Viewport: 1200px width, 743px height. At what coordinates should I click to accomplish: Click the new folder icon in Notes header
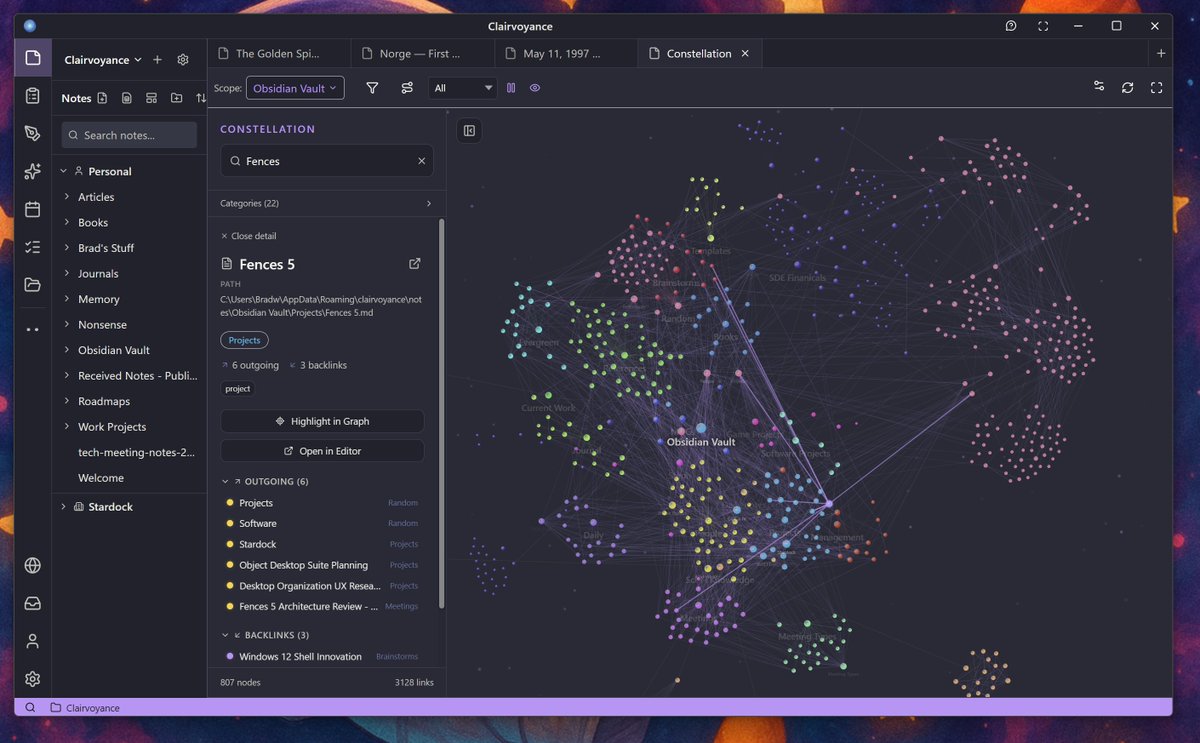click(x=177, y=98)
